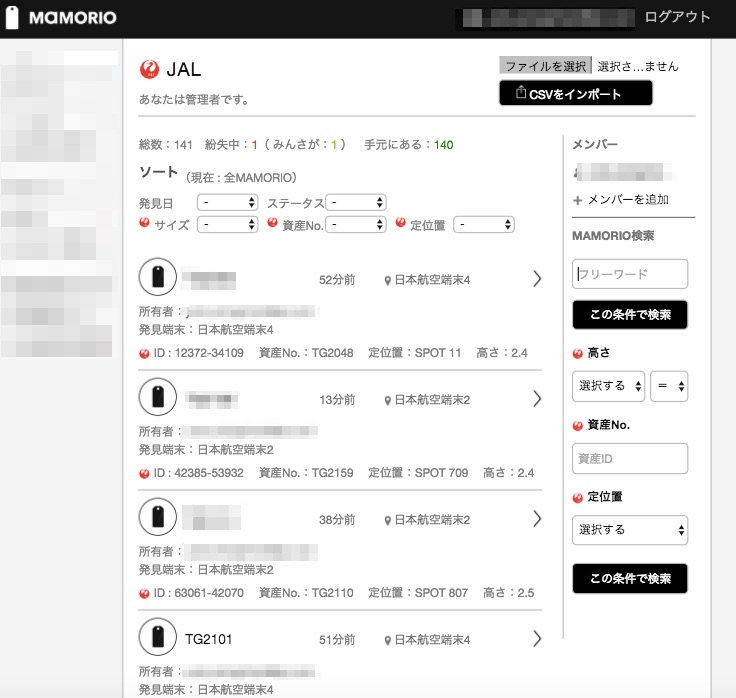This screenshot has width=736, height=698.
Task: Click JAL icon beside サイズ sort label
Action: tap(144, 222)
